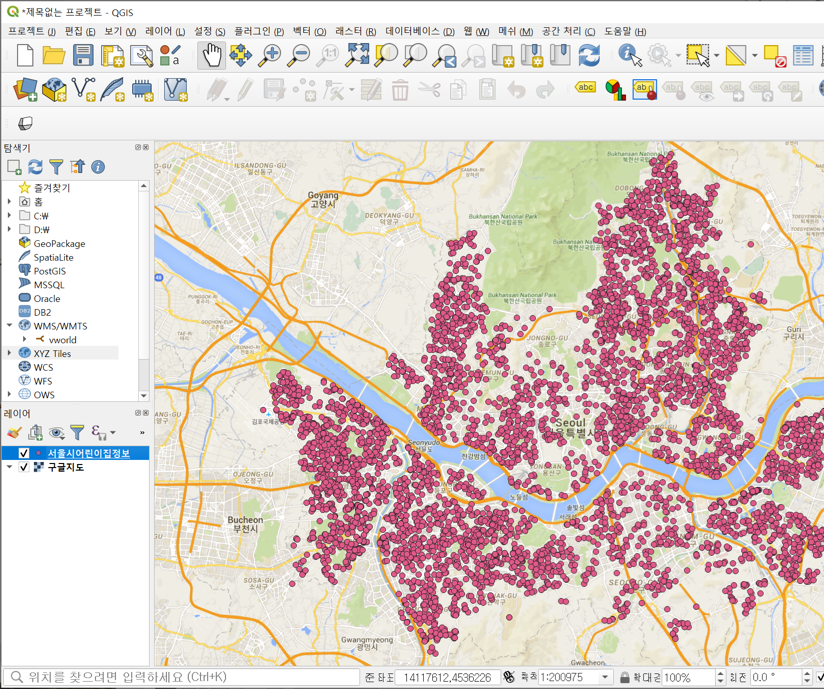Open the scale dropdown showing 1:200975
The image size is (824, 689).
click(x=605, y=677)
